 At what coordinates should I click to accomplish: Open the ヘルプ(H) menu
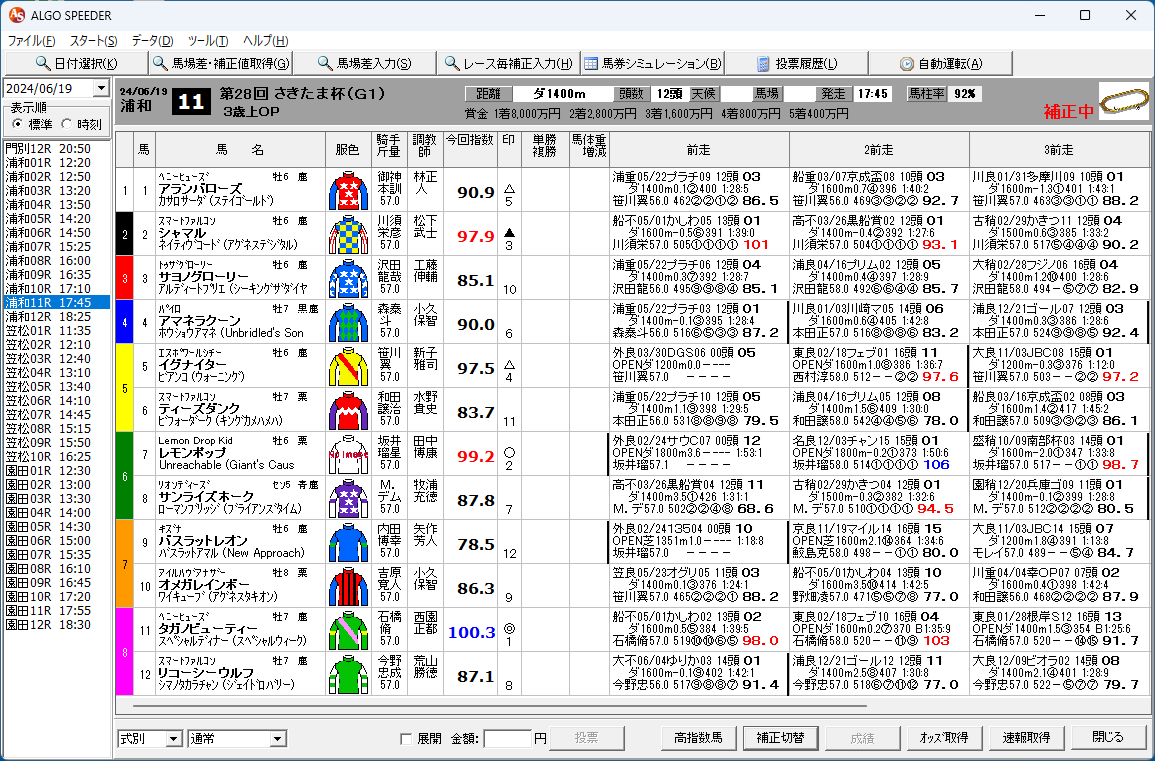(x=265, y=41)
